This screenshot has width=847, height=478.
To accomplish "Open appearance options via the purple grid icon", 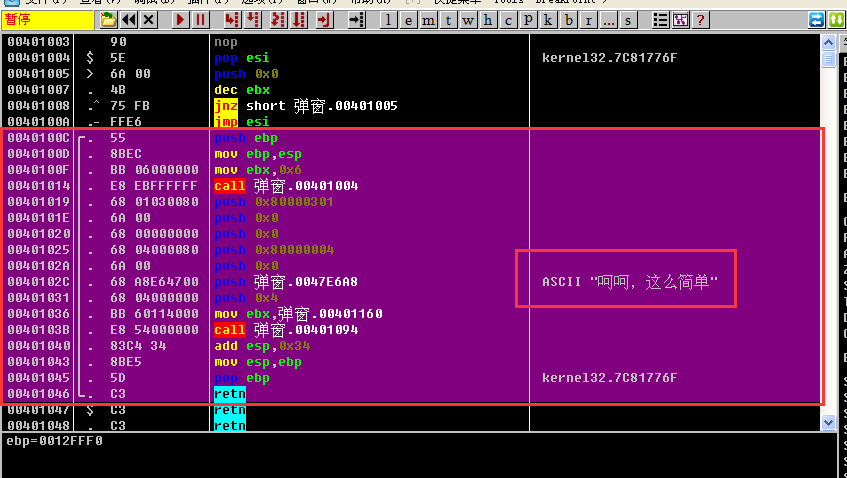I will click(680, 20).
